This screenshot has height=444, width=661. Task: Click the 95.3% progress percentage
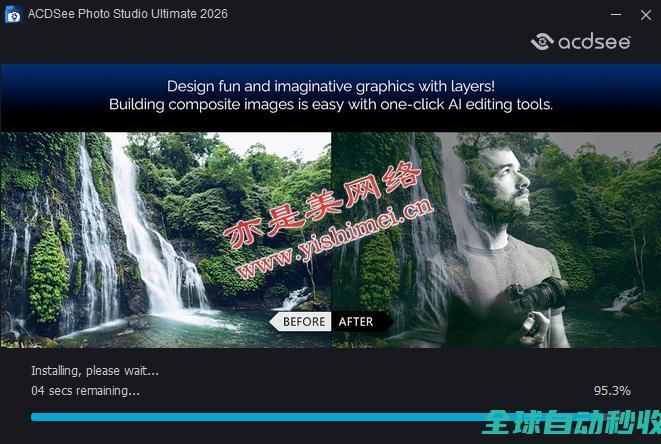coord(612,390)
